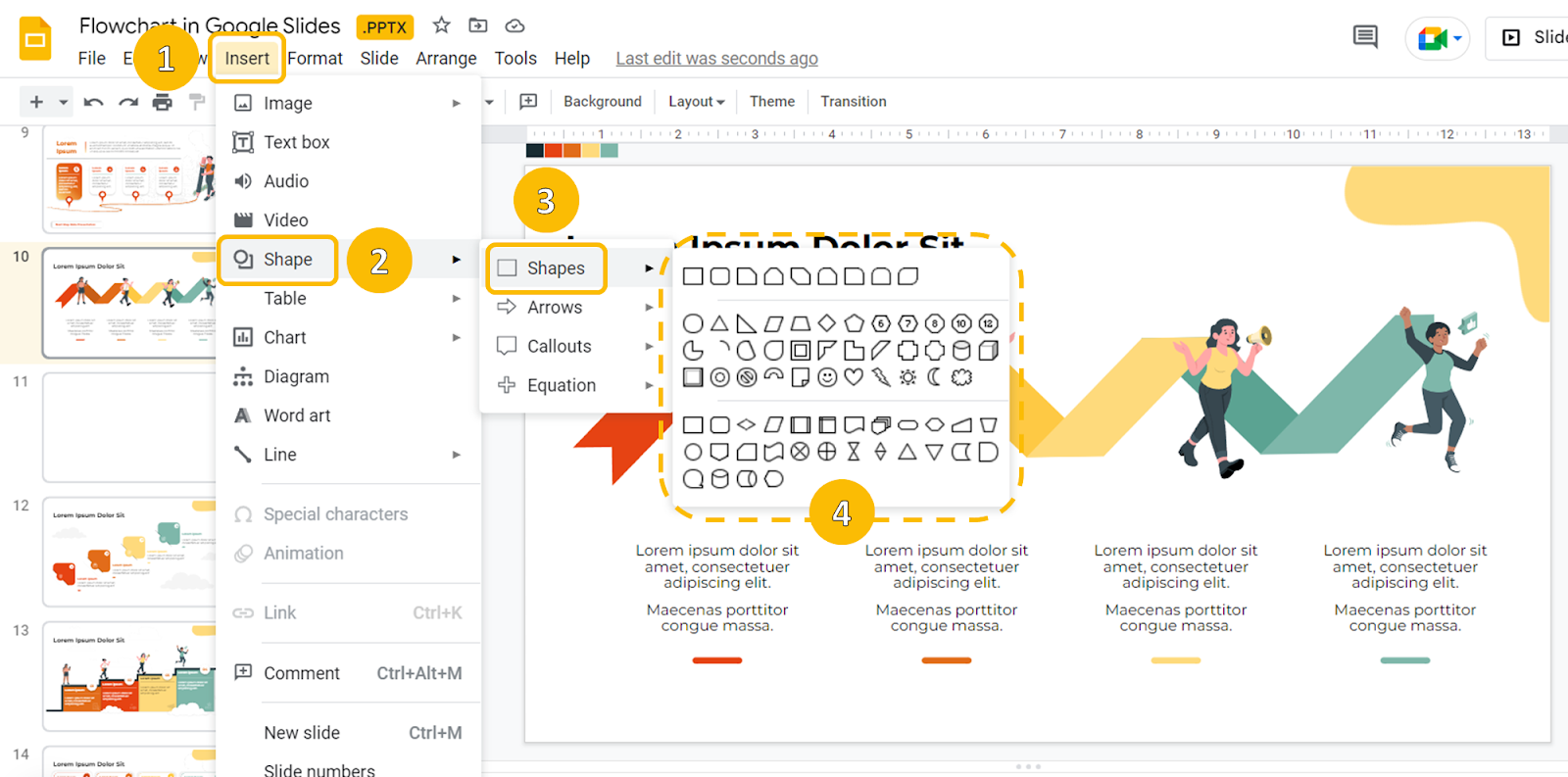Expand the Chart submenu arrow
This screenshot has width=1568, height=777.
pos(456,337)
